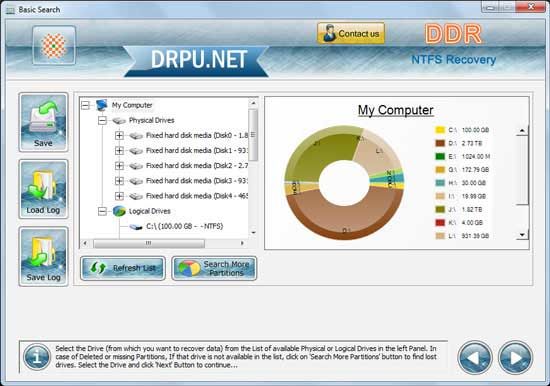Collapse the Physical Drives node
The image size is (550, 386).
[102, 120]
